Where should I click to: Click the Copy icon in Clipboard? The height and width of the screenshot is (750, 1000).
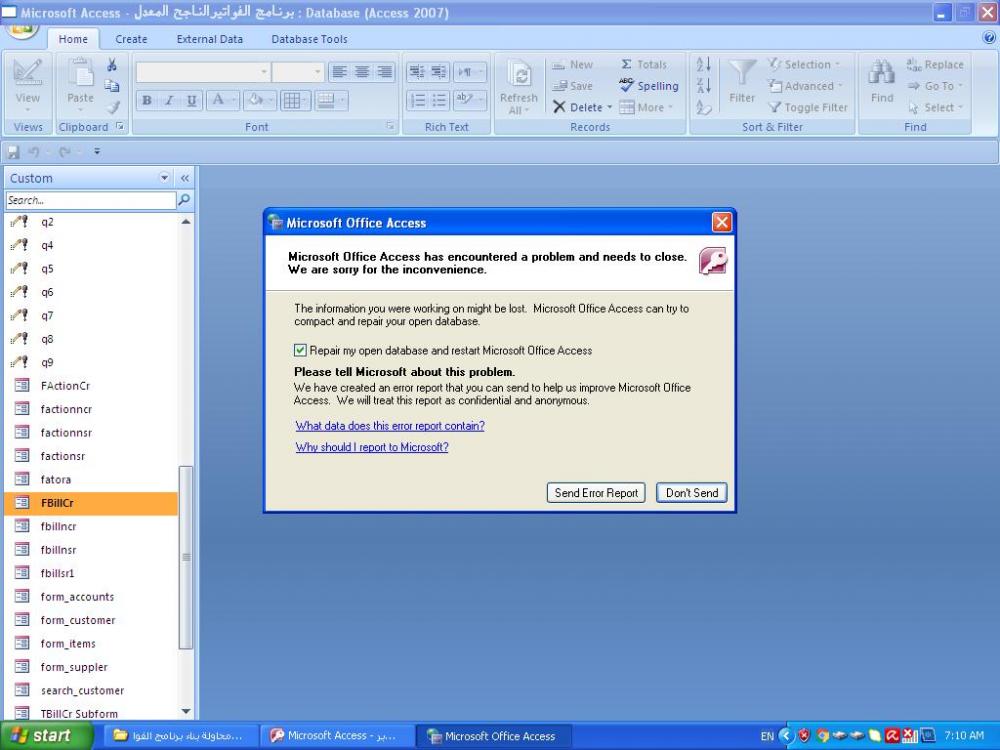point(112,85)
